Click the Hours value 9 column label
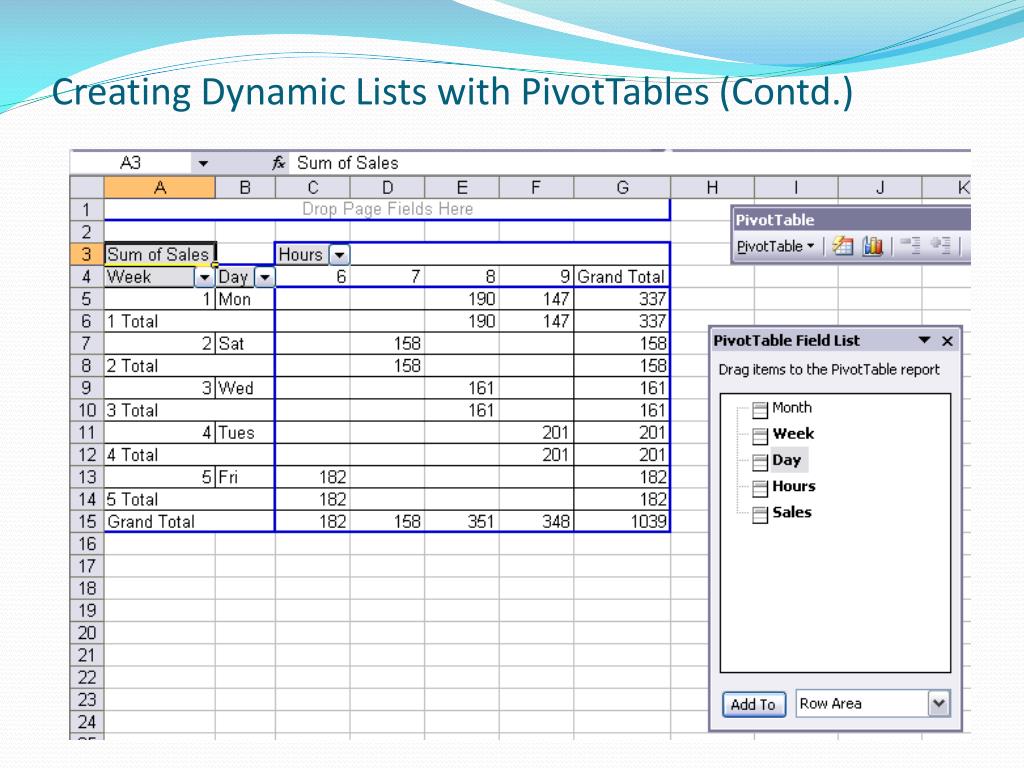Viewport: 1024px width, 768px height. click(536, 277)
